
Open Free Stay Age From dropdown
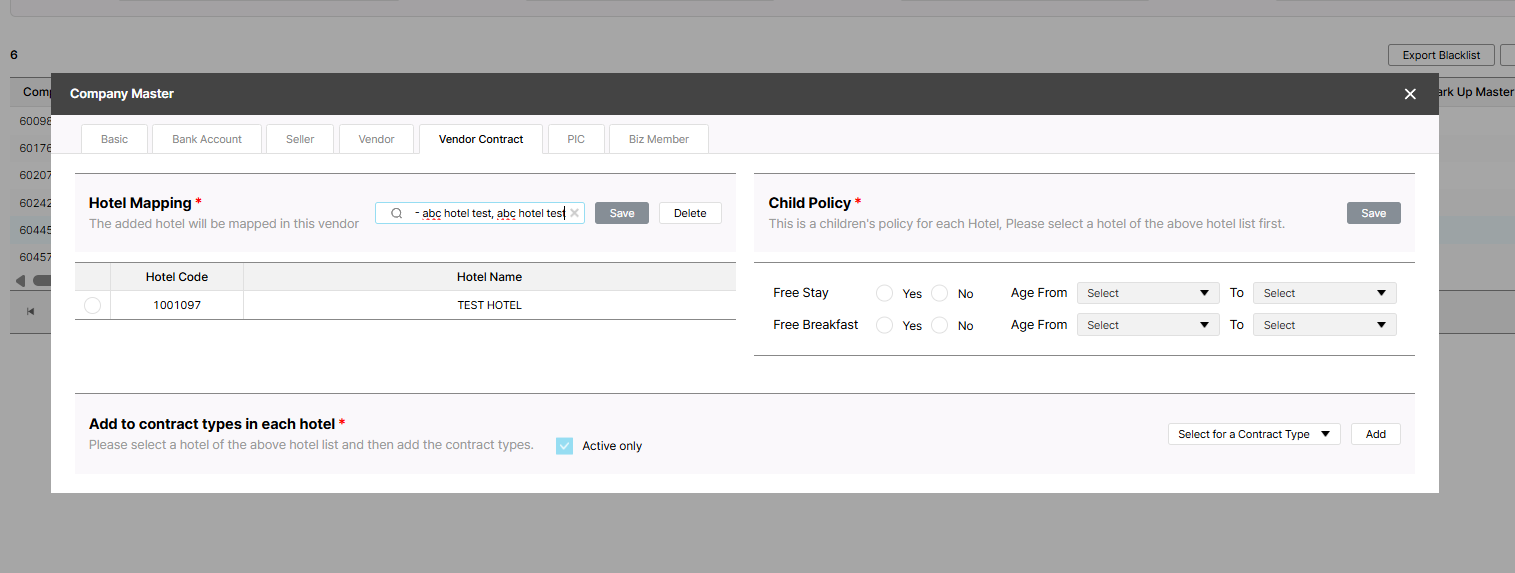point(1147,293)
